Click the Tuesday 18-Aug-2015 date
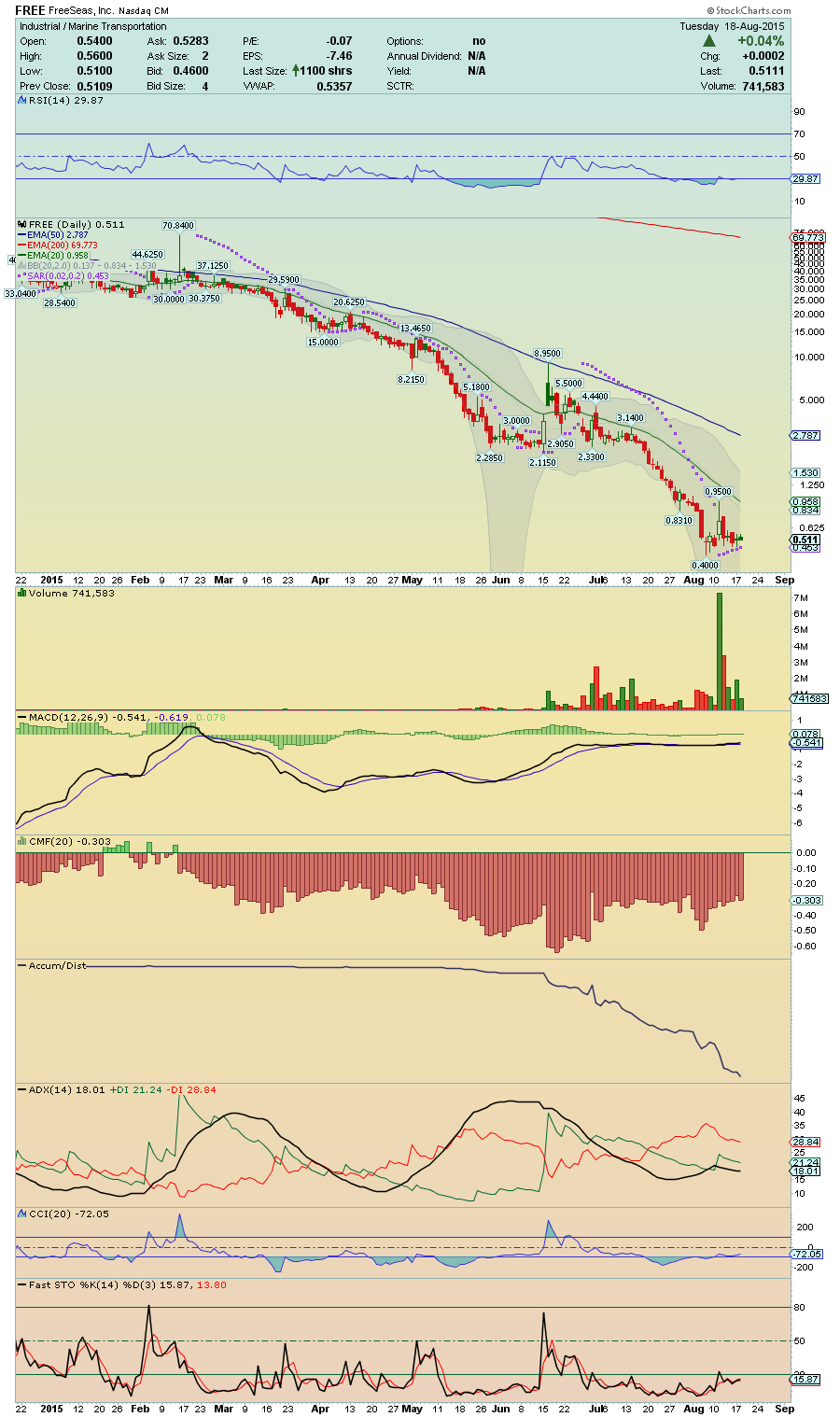 732,26
